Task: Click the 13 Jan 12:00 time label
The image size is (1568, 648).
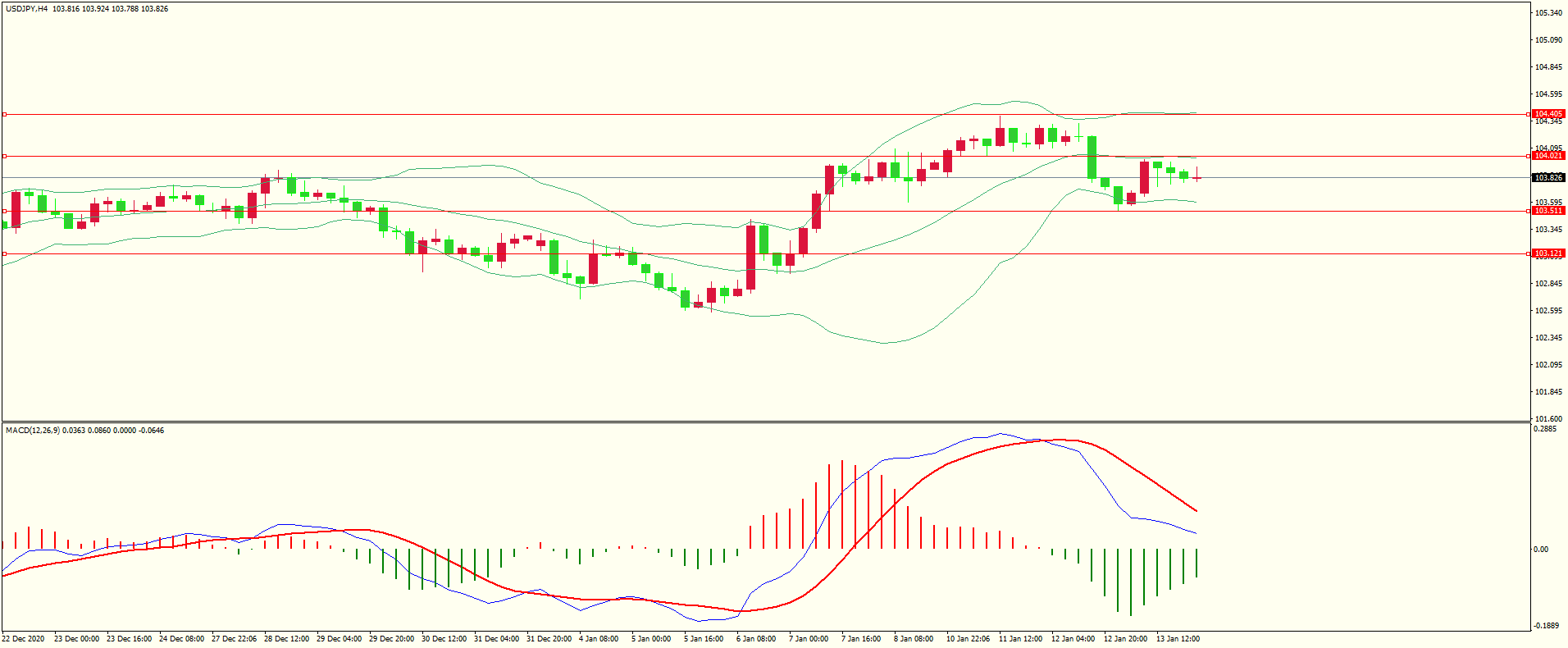Action: (1178, 639)
